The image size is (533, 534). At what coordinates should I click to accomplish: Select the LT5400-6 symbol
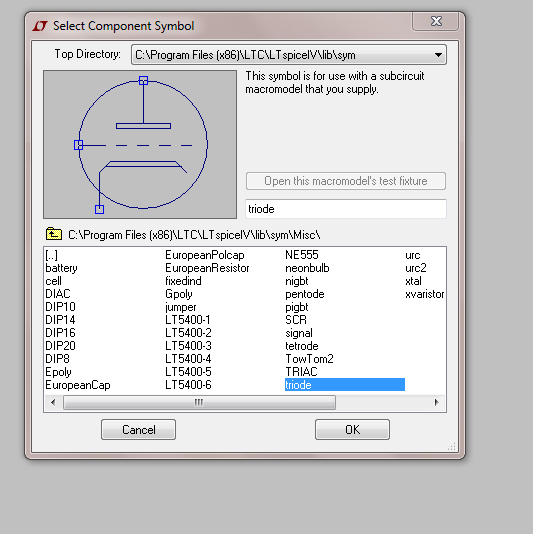188,385
